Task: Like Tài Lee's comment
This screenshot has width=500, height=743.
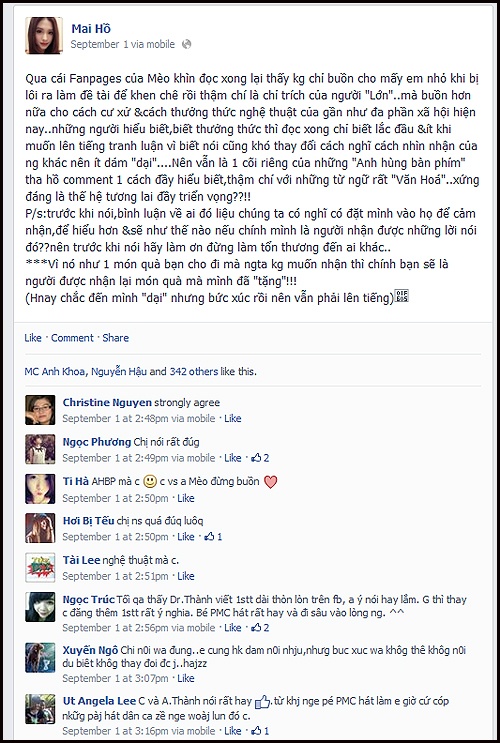Action: pyautogui.click(x=186, y=576)
